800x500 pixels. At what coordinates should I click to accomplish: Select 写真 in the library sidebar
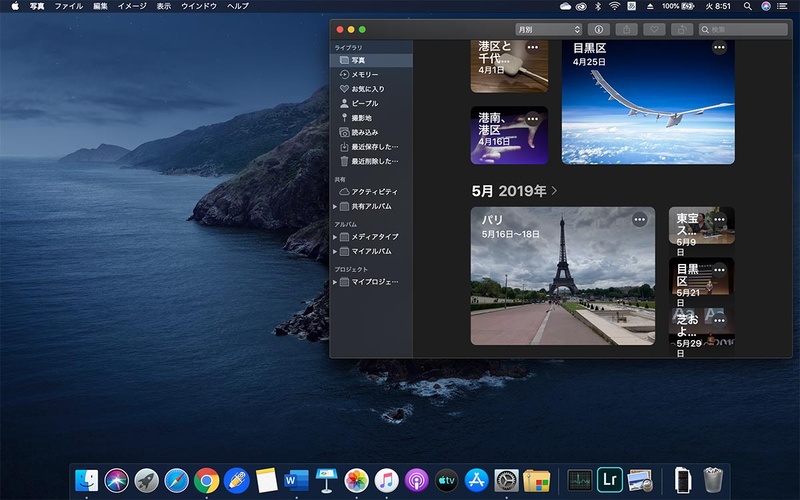click(371, 60)
